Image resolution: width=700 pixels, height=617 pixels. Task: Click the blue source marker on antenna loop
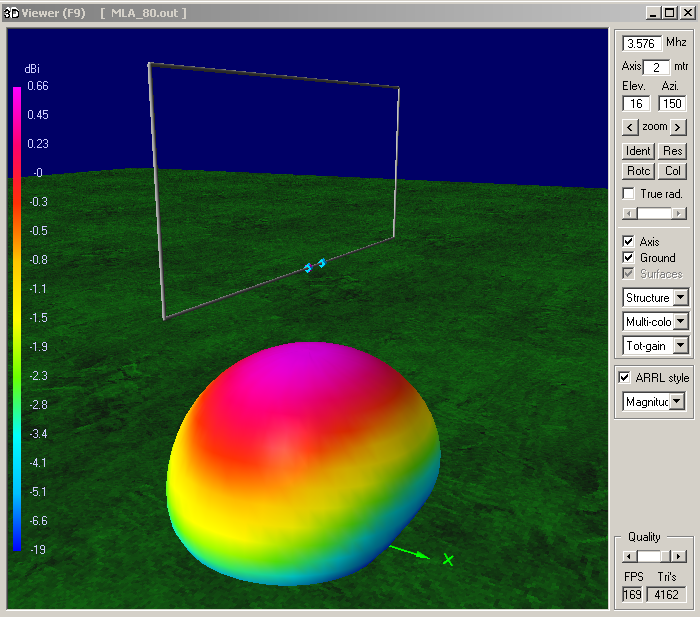click(315, 266)
